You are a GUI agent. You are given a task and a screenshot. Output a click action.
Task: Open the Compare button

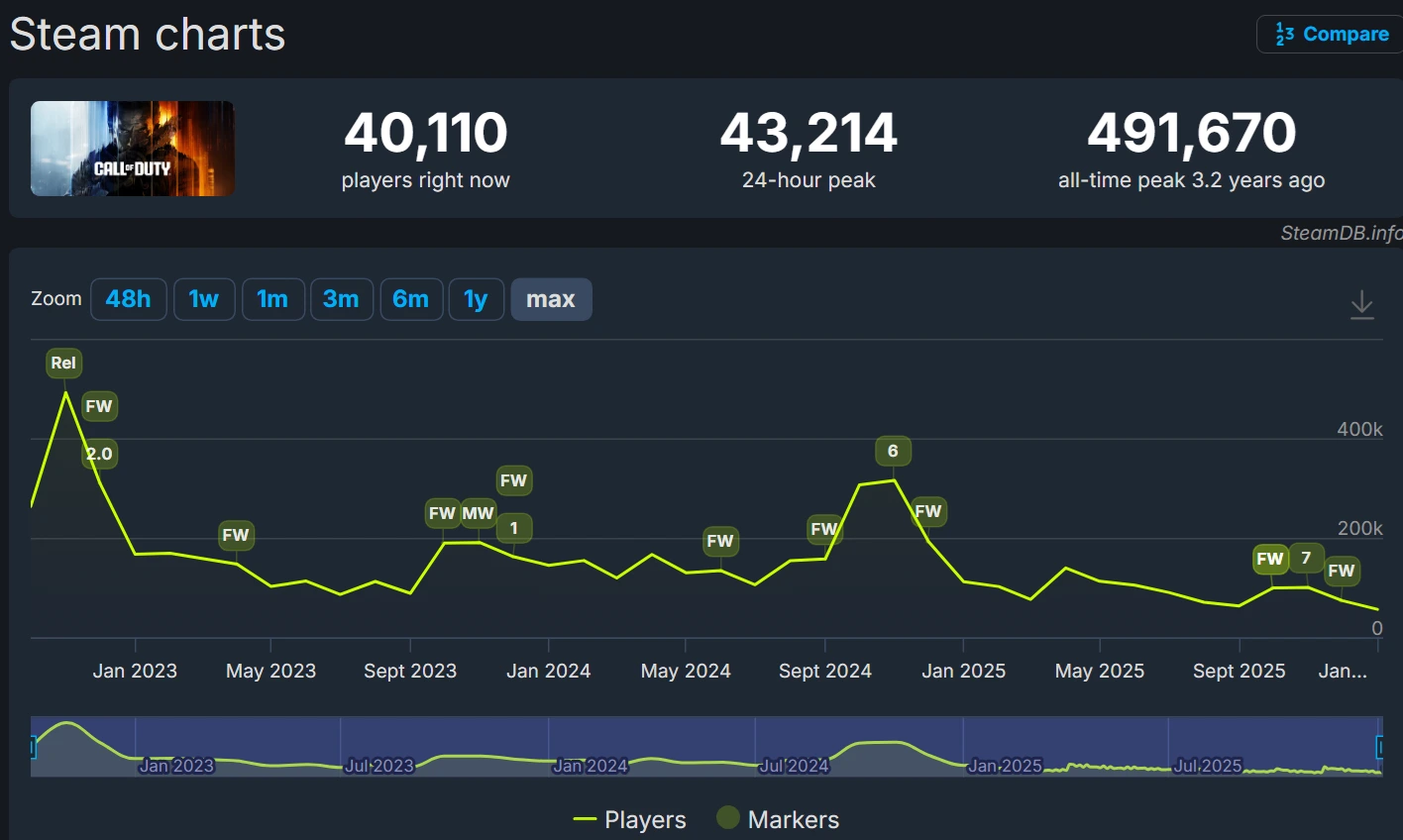coord(1332,35)
